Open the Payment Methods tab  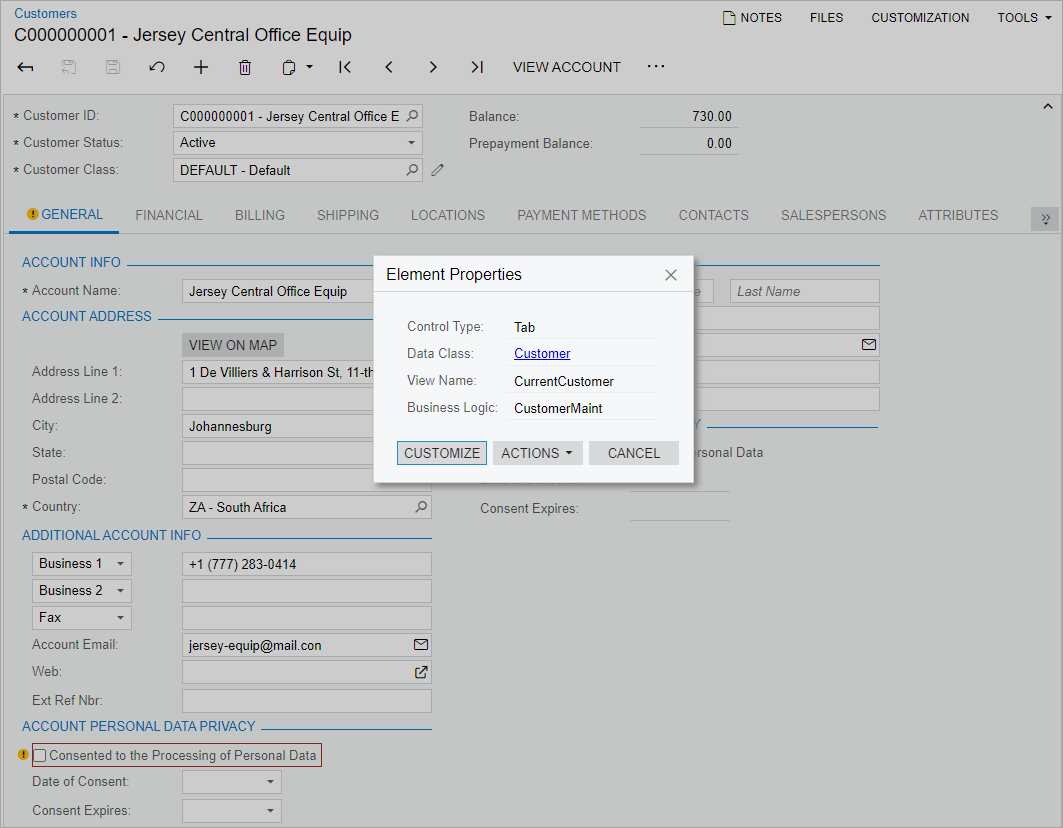point(581,215)
